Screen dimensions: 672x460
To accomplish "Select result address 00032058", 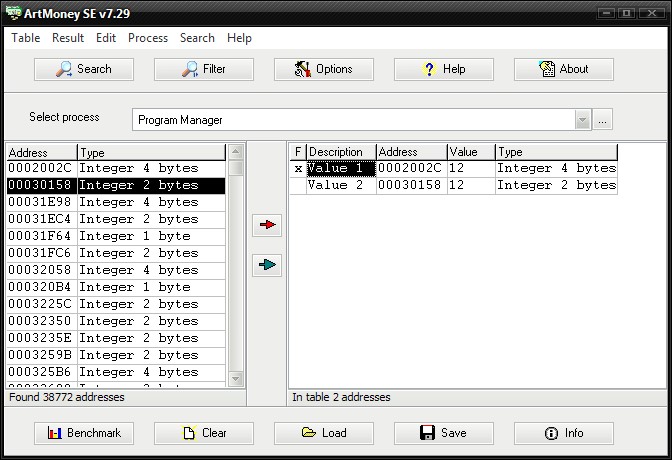I will [40, 271].
